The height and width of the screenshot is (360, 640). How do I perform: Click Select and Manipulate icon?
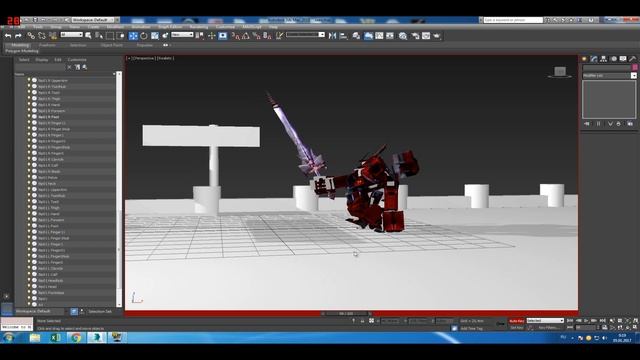(x=211, y=36)
